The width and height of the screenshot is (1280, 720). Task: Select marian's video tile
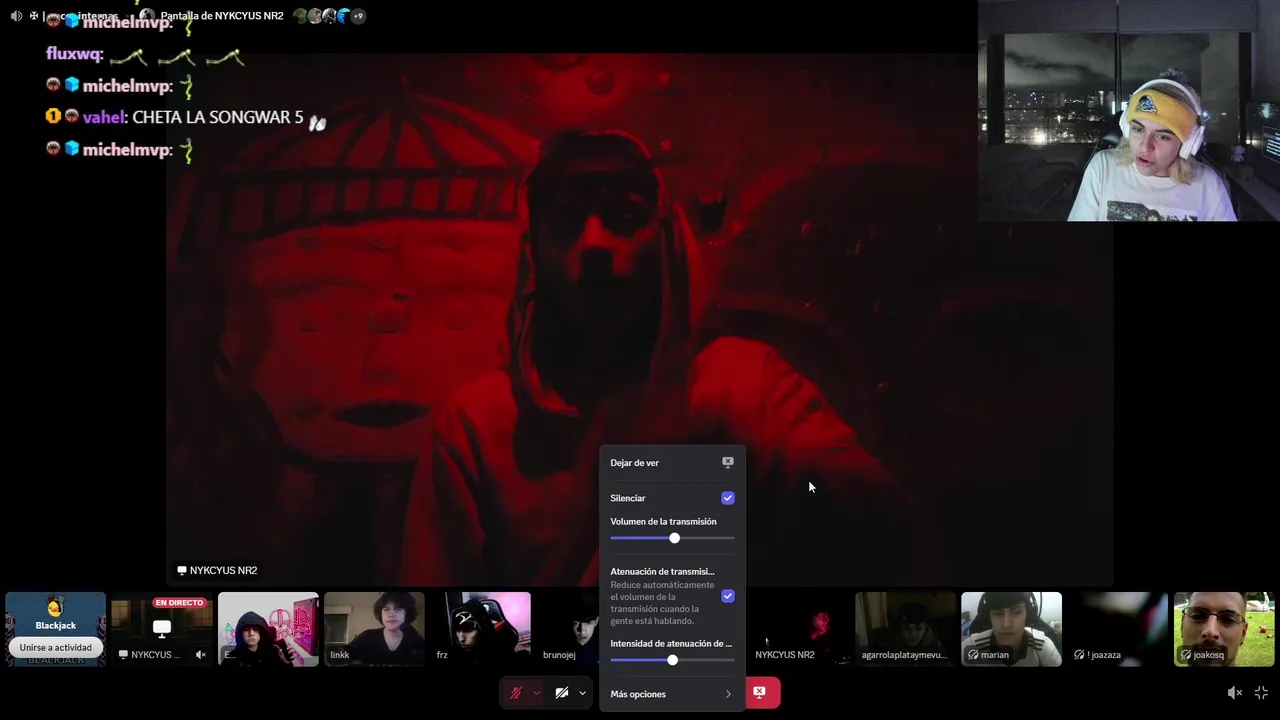[x=1011, y=629]
